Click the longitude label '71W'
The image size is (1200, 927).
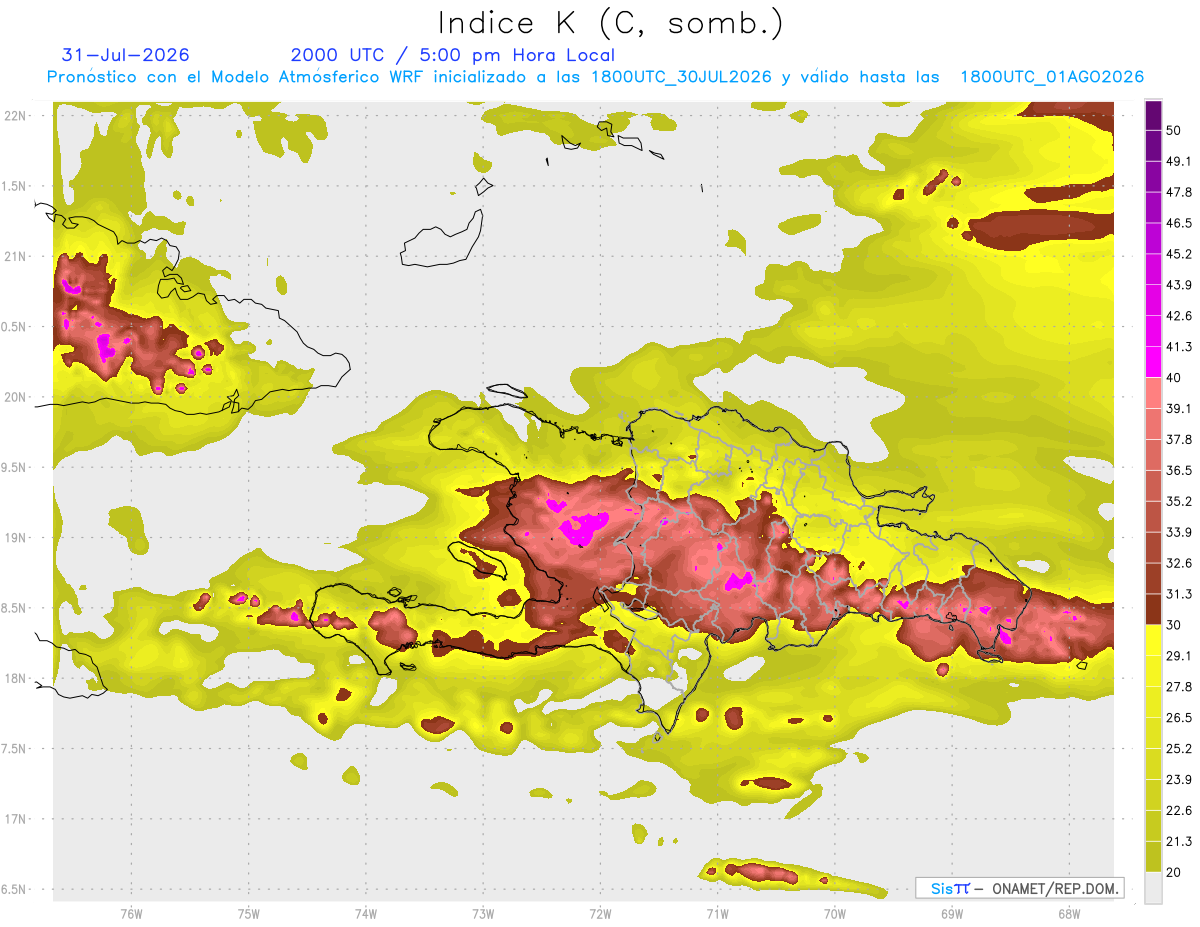(x=717, y=914)
